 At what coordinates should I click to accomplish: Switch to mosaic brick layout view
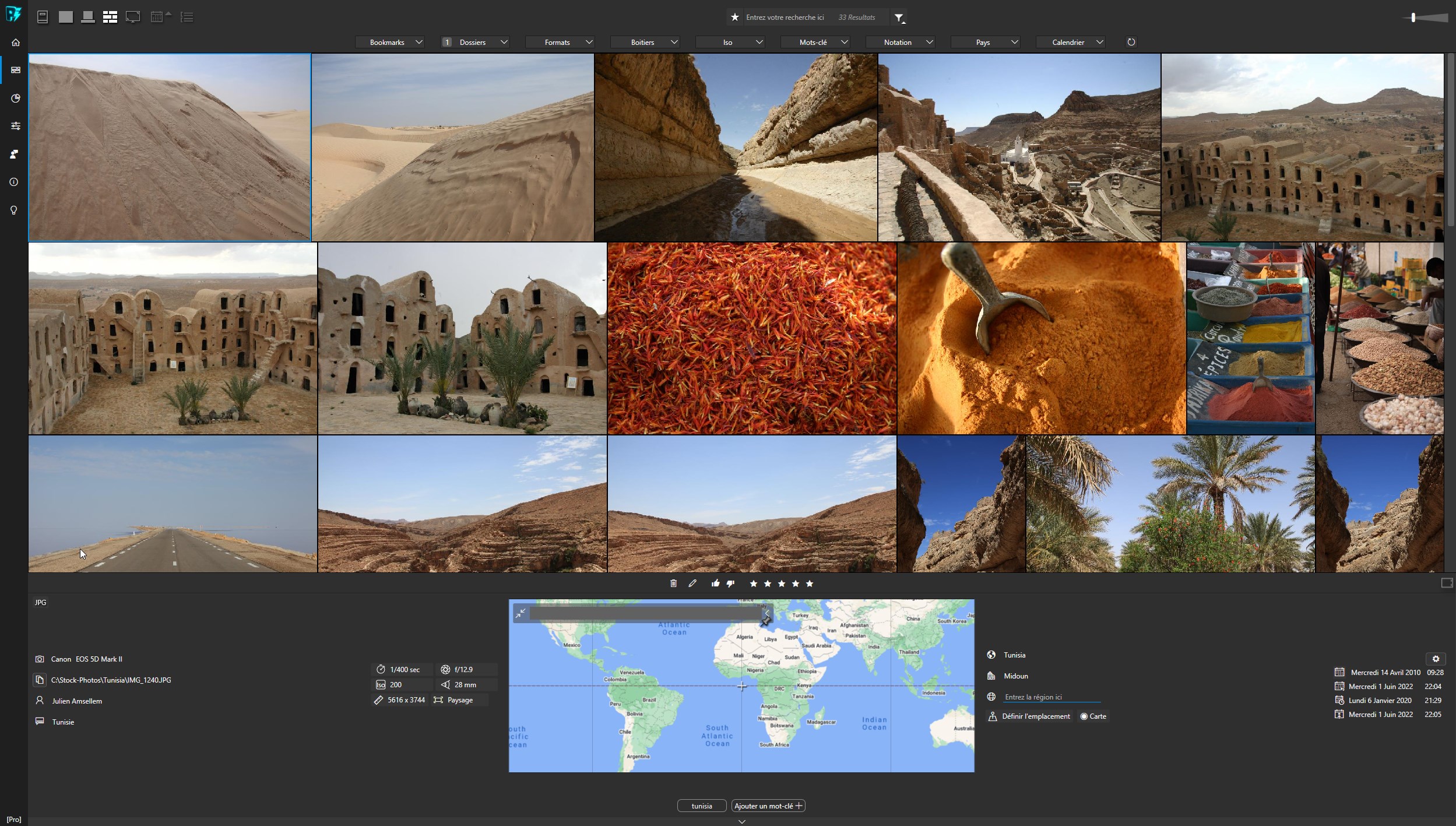click(x=110, y=17)
